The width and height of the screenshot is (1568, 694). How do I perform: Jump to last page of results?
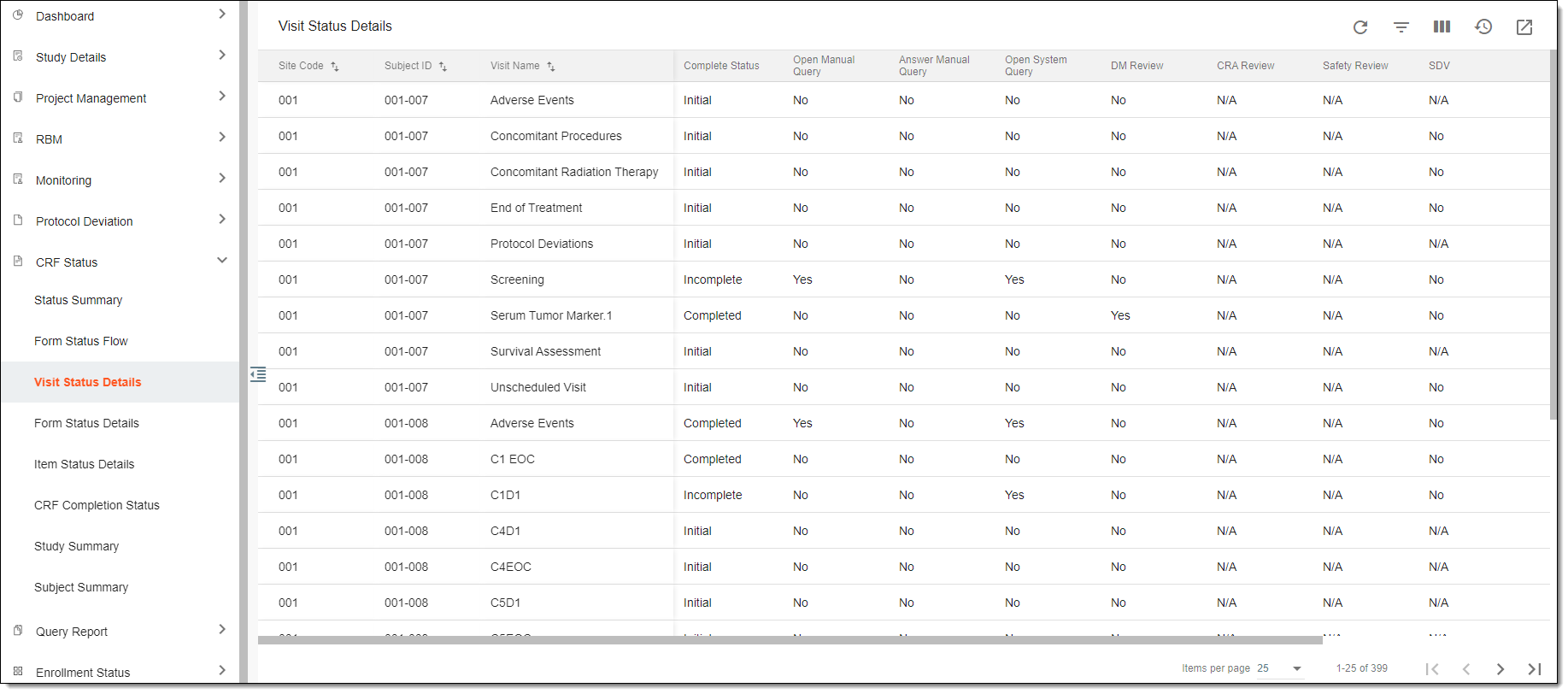coord(1535,669)
